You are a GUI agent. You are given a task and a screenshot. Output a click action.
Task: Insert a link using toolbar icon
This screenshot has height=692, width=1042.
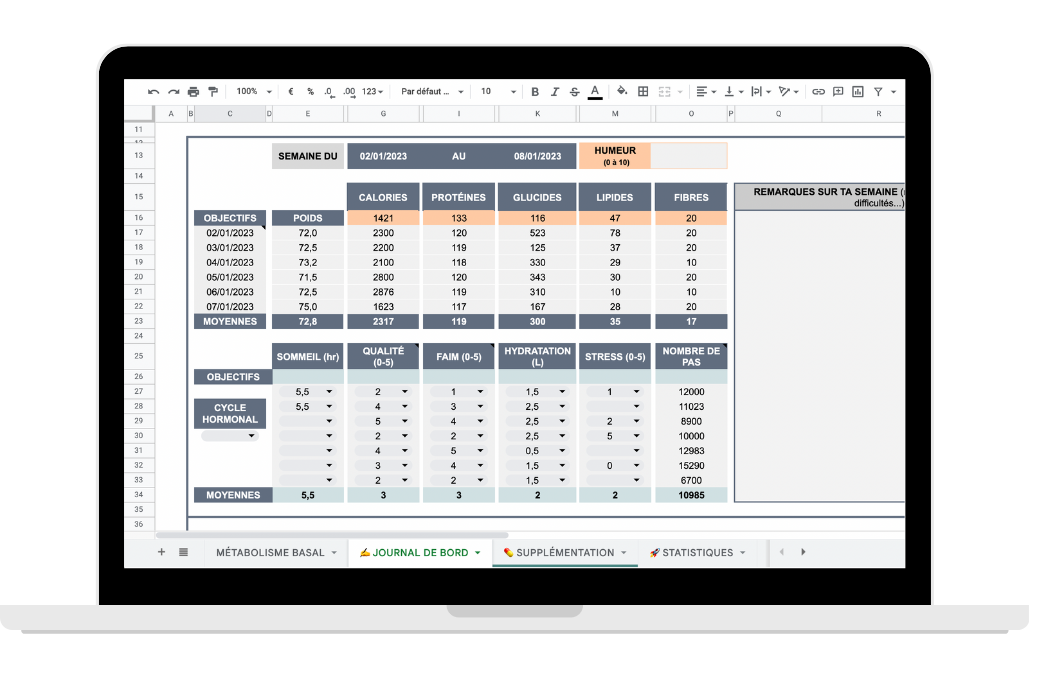pos(818,91)
